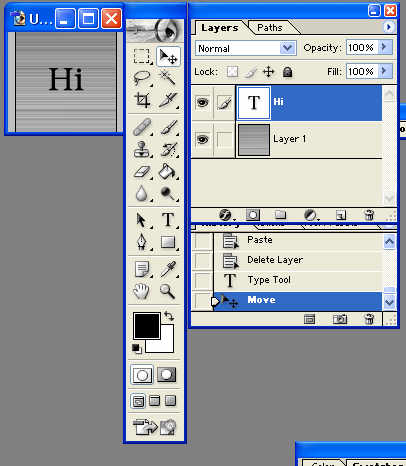Select the Notes tool
This screenshot has height=466, width=406.
[142, 269]
